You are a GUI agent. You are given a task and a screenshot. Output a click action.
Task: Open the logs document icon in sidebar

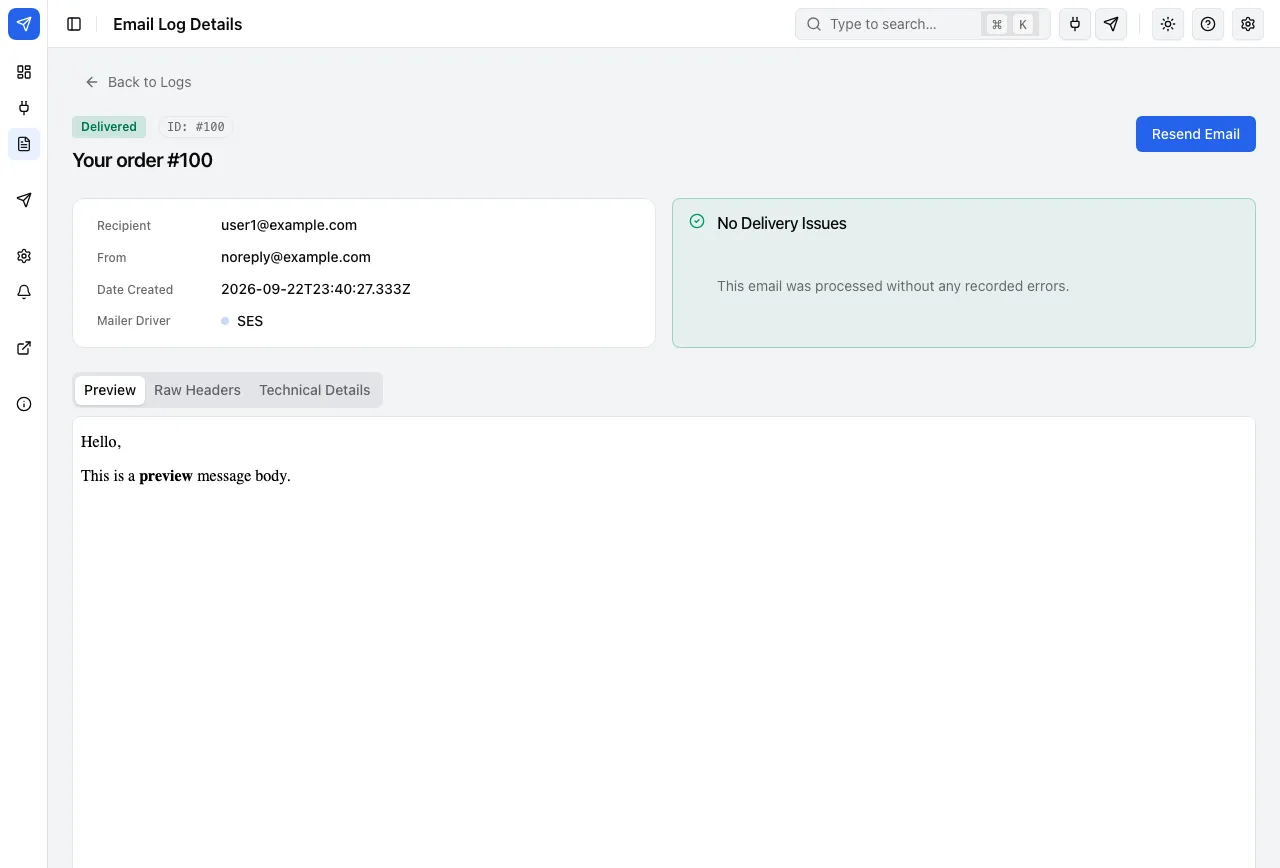coord(24,144)
